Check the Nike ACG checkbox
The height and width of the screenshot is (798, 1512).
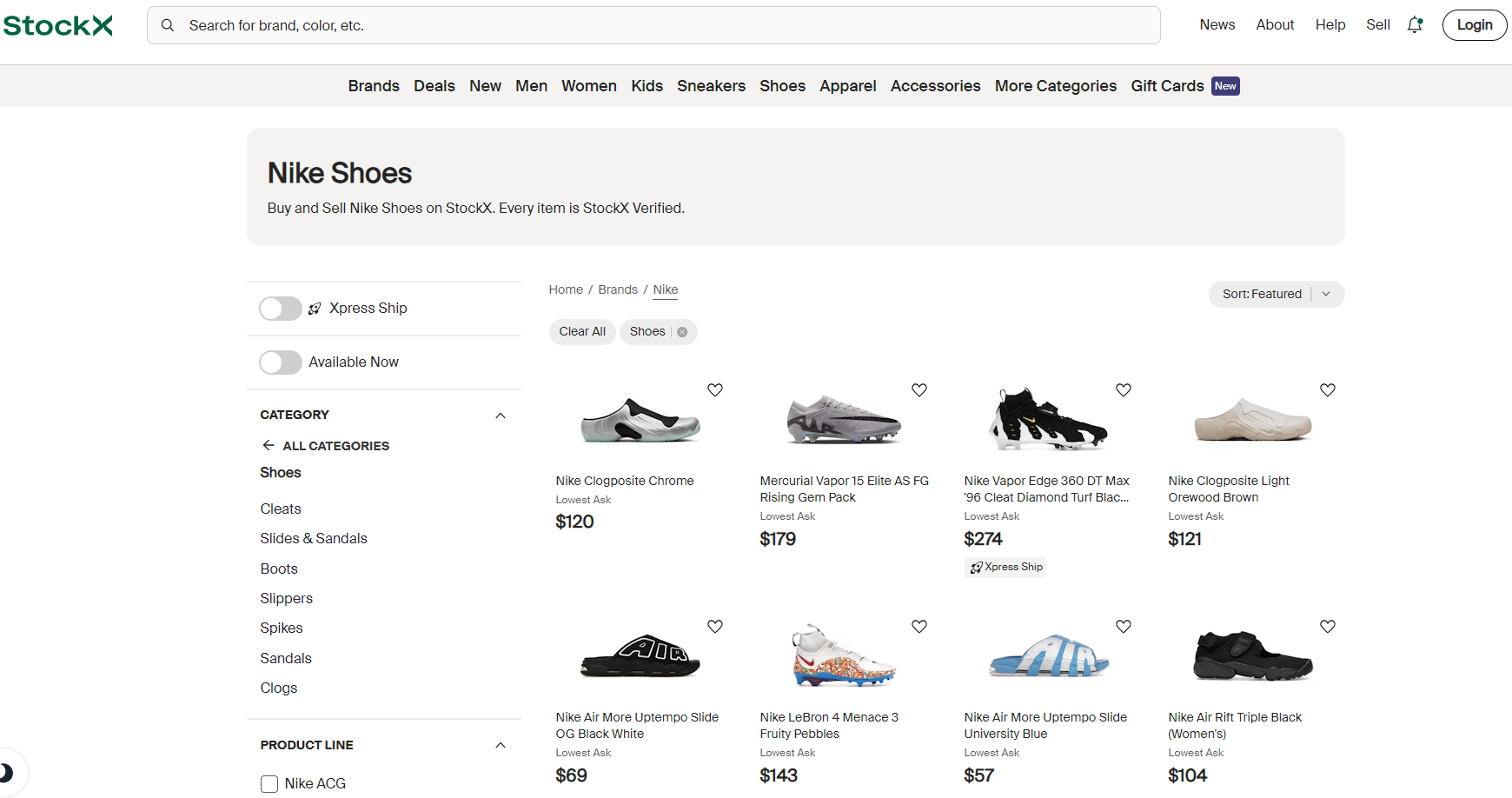[269, 784]
